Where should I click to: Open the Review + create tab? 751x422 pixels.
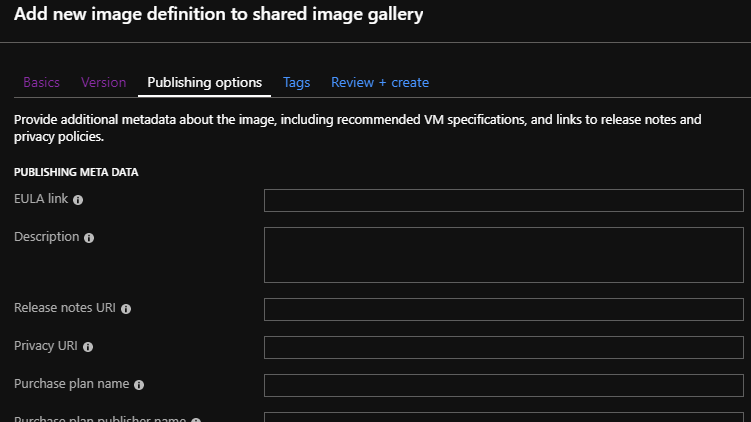(x=380, y=82)
